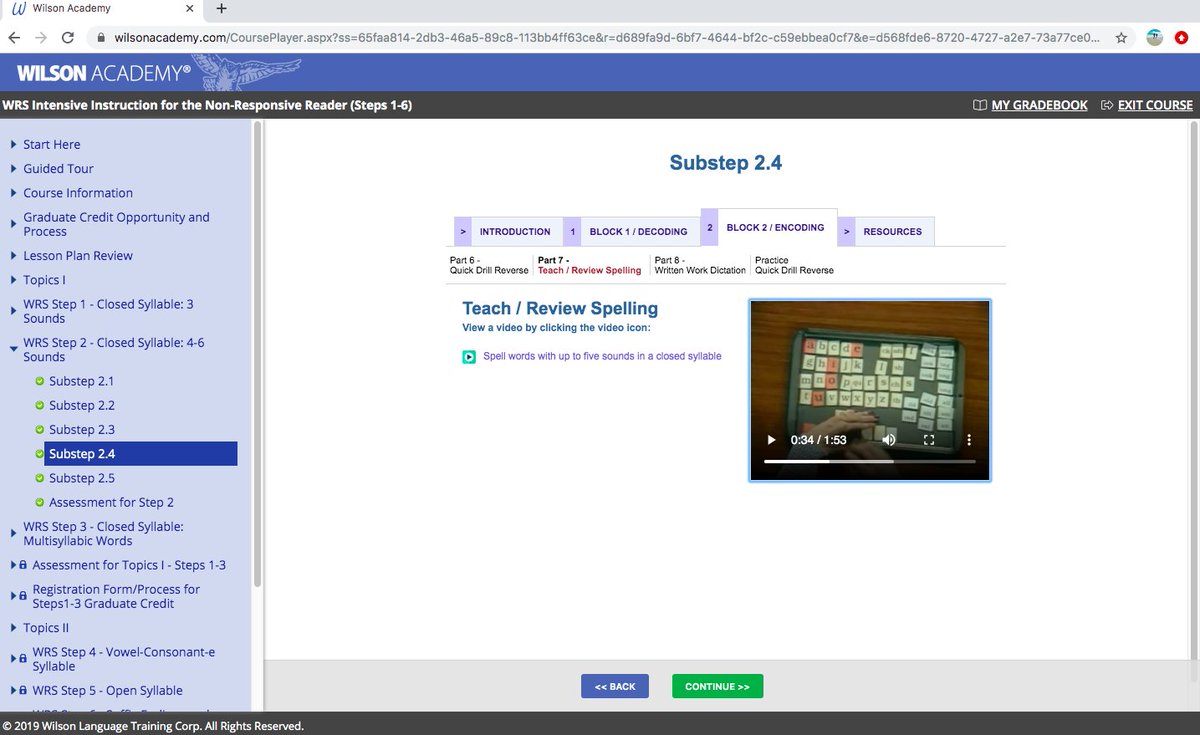Open the video's more options menu
This screenshot has width=1200, height=735.
pos(968,440)
